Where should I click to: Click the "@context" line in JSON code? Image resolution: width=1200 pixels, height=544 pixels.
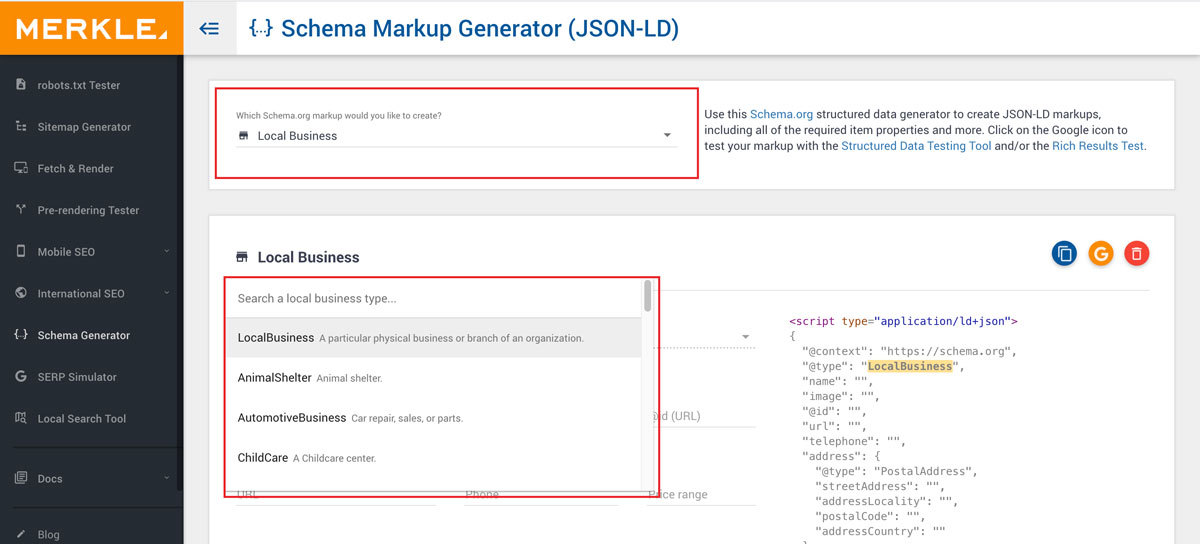click(x=909, y=352)
